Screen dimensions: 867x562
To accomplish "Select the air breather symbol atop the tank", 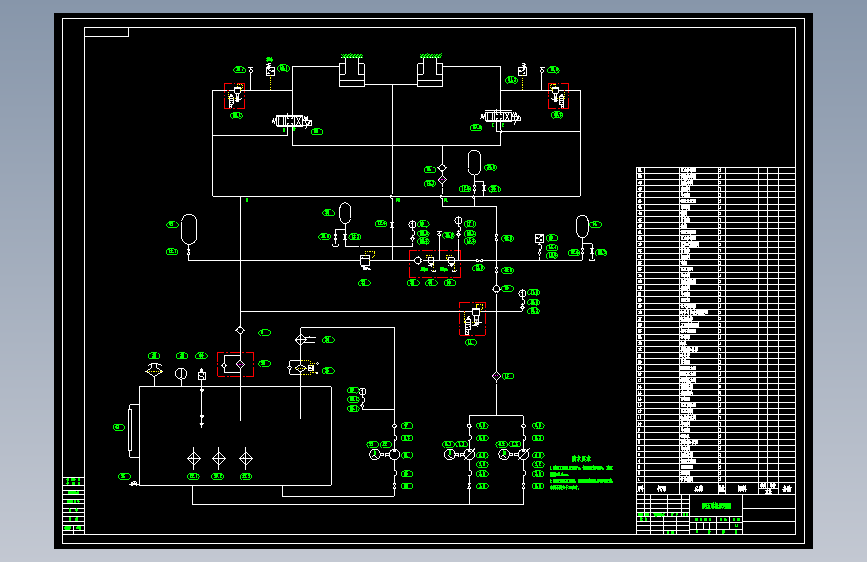I will [154, 371].
